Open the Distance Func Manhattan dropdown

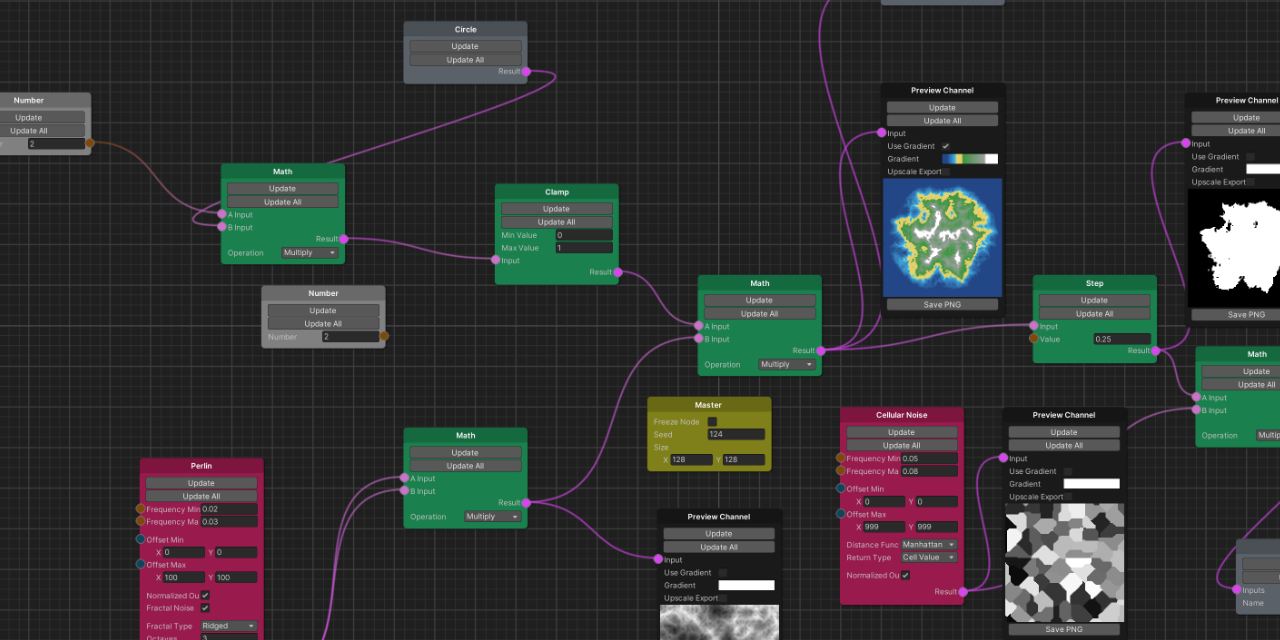coord(930,545)
